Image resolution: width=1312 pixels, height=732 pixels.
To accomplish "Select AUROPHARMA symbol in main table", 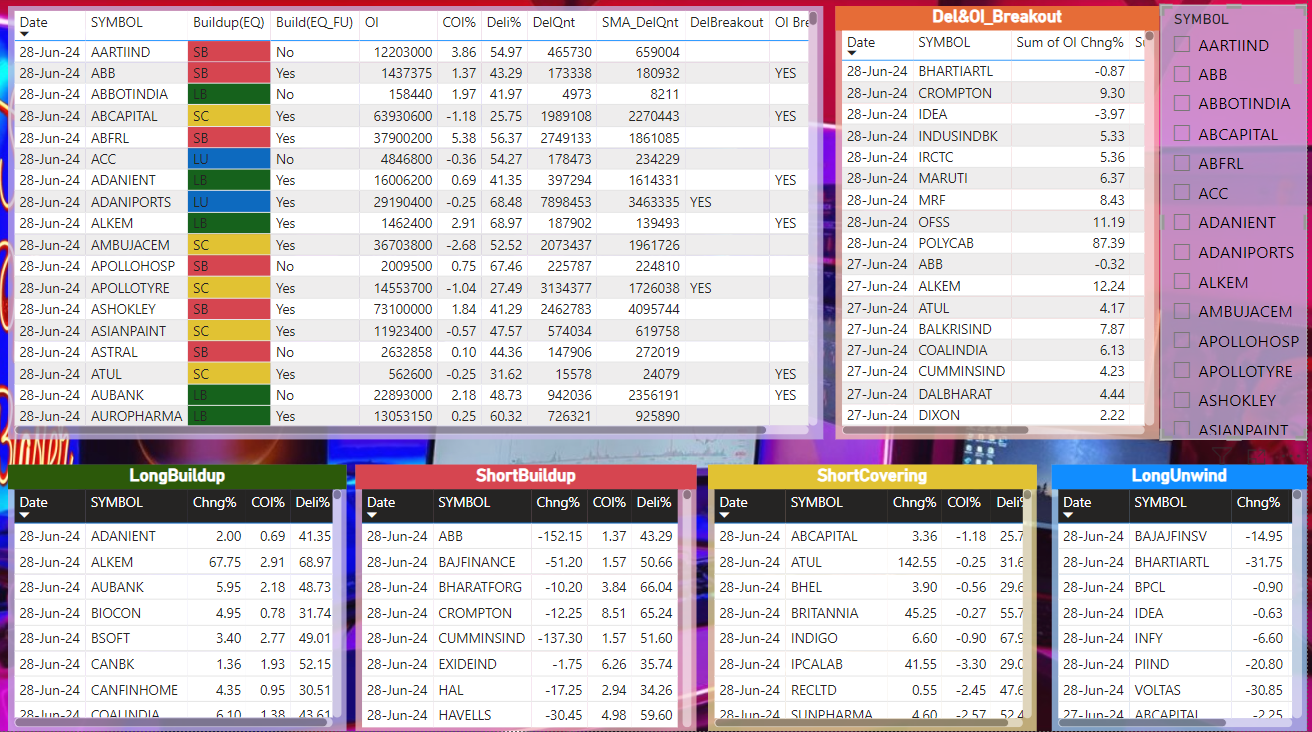I will point(137,416).
